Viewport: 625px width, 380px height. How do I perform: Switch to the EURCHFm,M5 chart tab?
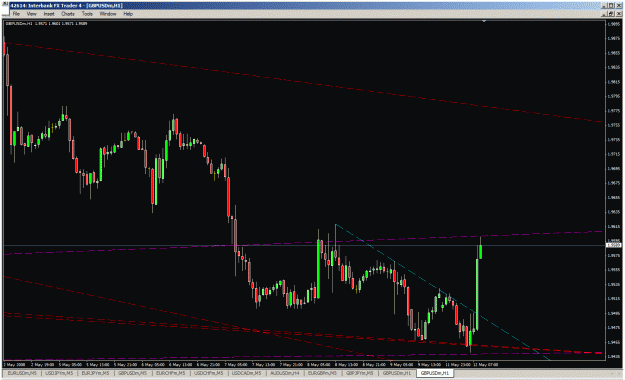click(x=170, y=373)
